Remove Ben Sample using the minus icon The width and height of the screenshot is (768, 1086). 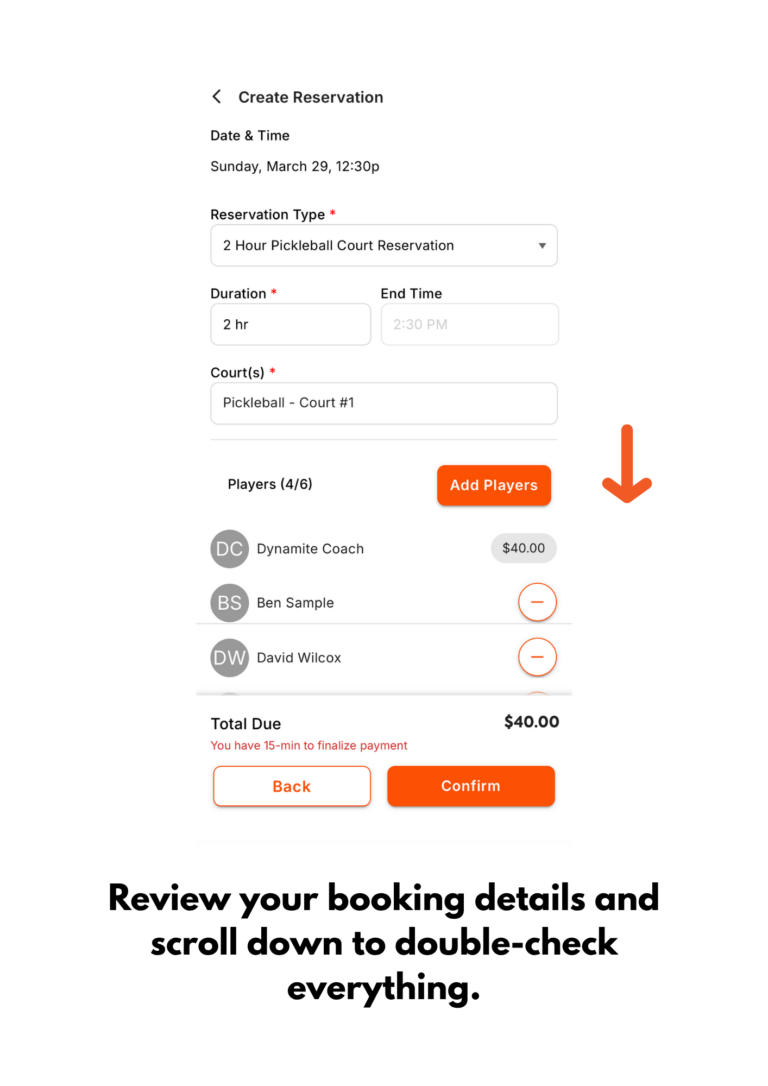[537, 603]
